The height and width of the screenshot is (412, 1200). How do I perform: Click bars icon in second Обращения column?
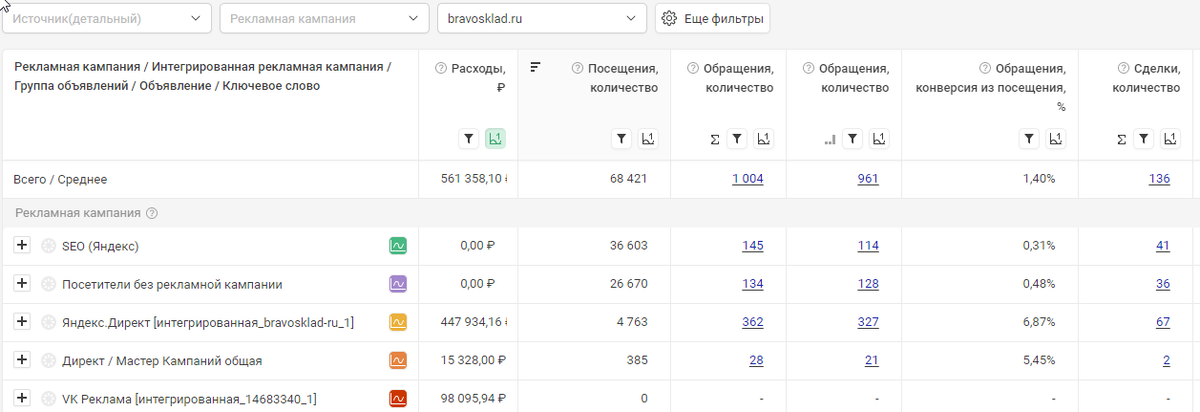click(830, 140)
